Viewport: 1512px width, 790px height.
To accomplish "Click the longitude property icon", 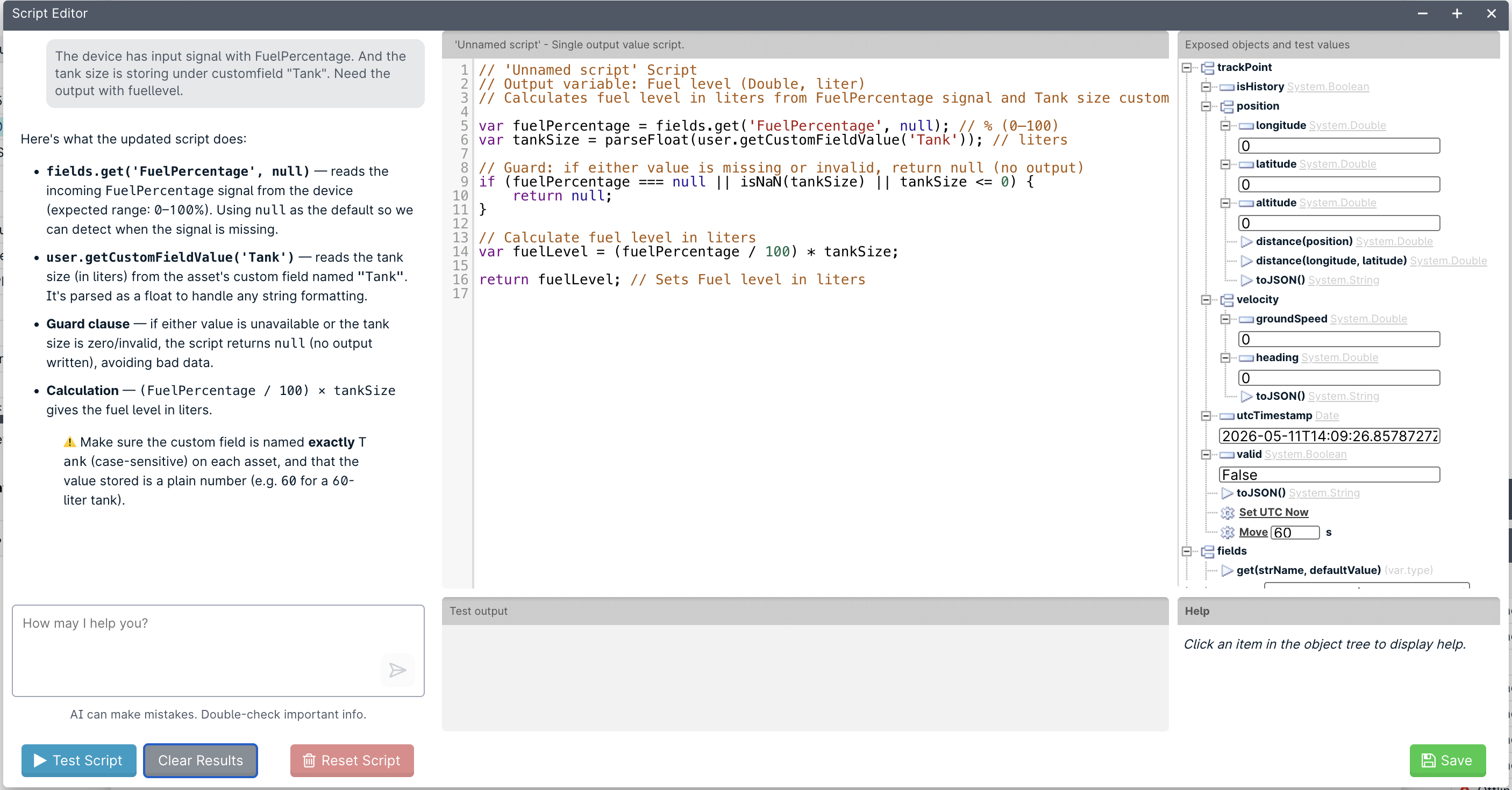I will (1247, 126).
